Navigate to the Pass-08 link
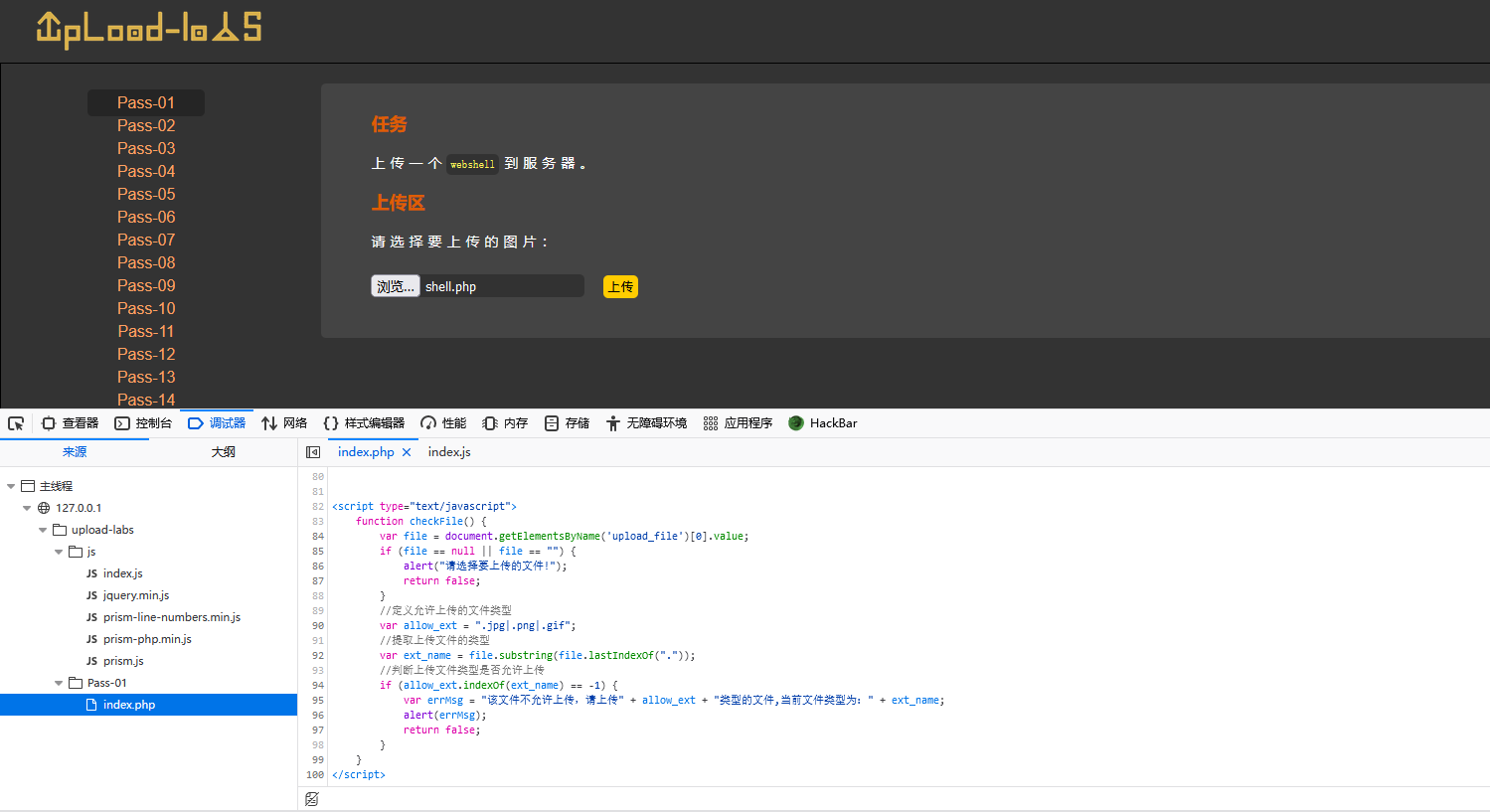 pos(146,262)
